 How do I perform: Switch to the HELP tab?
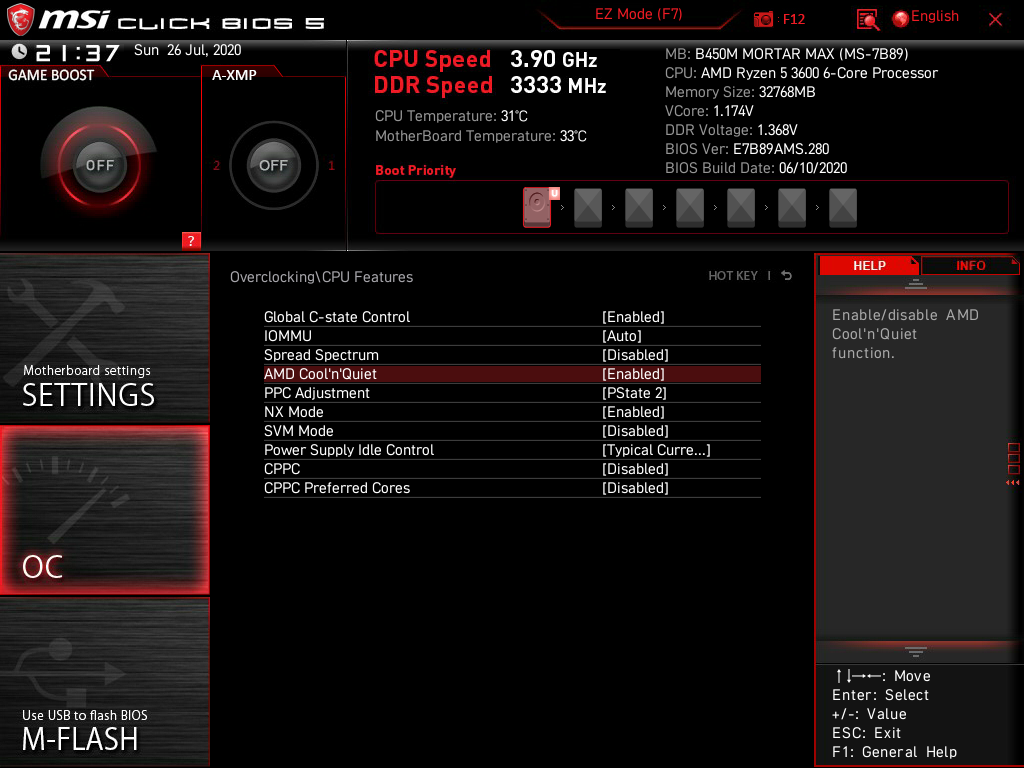869,266
